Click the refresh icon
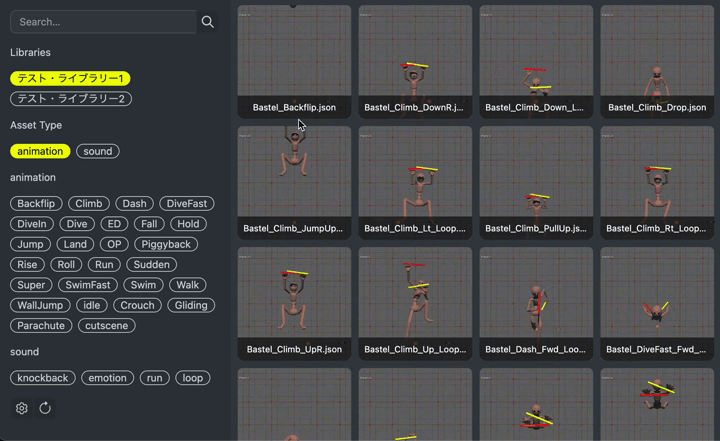This screenshot has width=720, height=441. pyautogui.click(x=45, y=408)
